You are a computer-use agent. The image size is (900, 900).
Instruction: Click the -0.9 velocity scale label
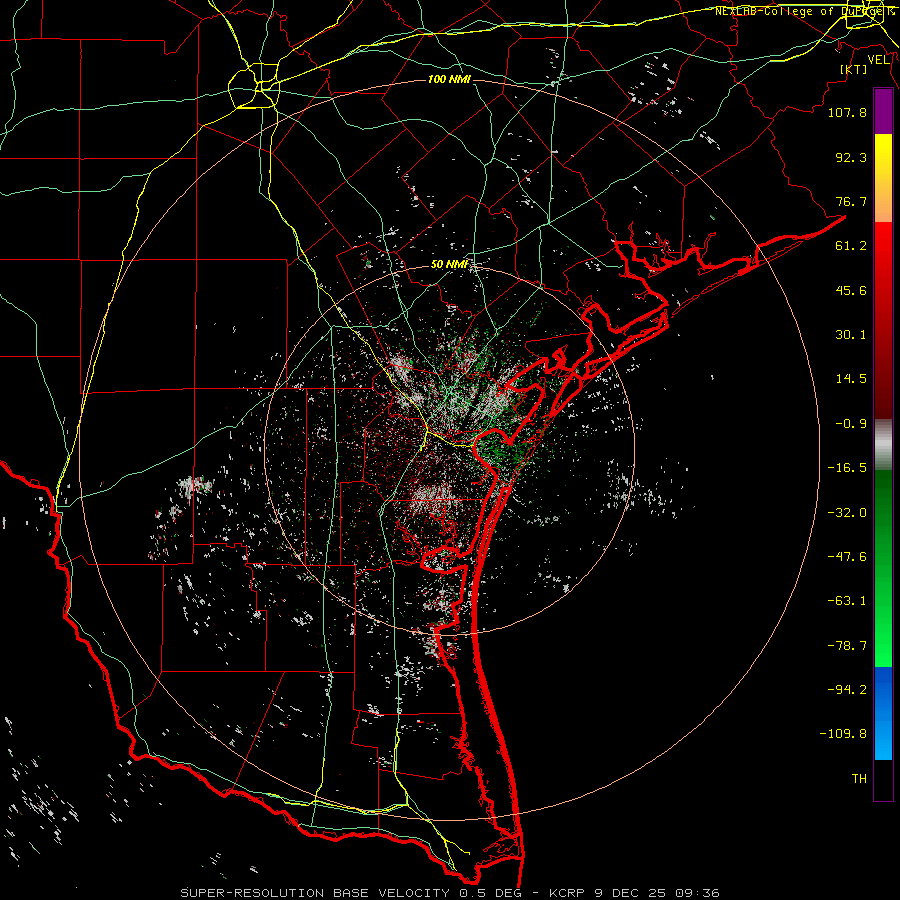pyautogui.click(x=851, y=424)
